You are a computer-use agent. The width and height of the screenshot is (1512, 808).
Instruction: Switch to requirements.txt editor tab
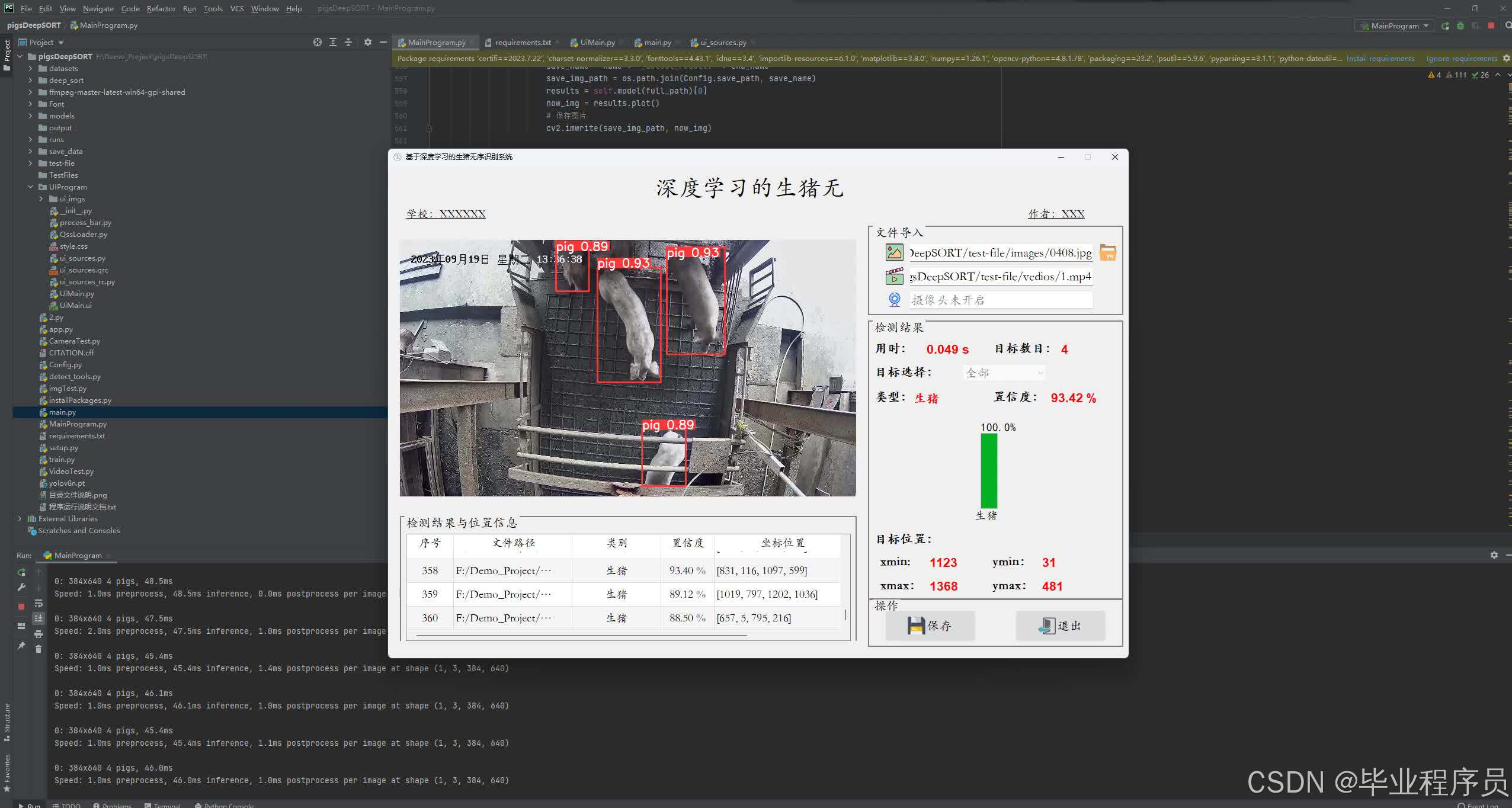pos(522,42)
